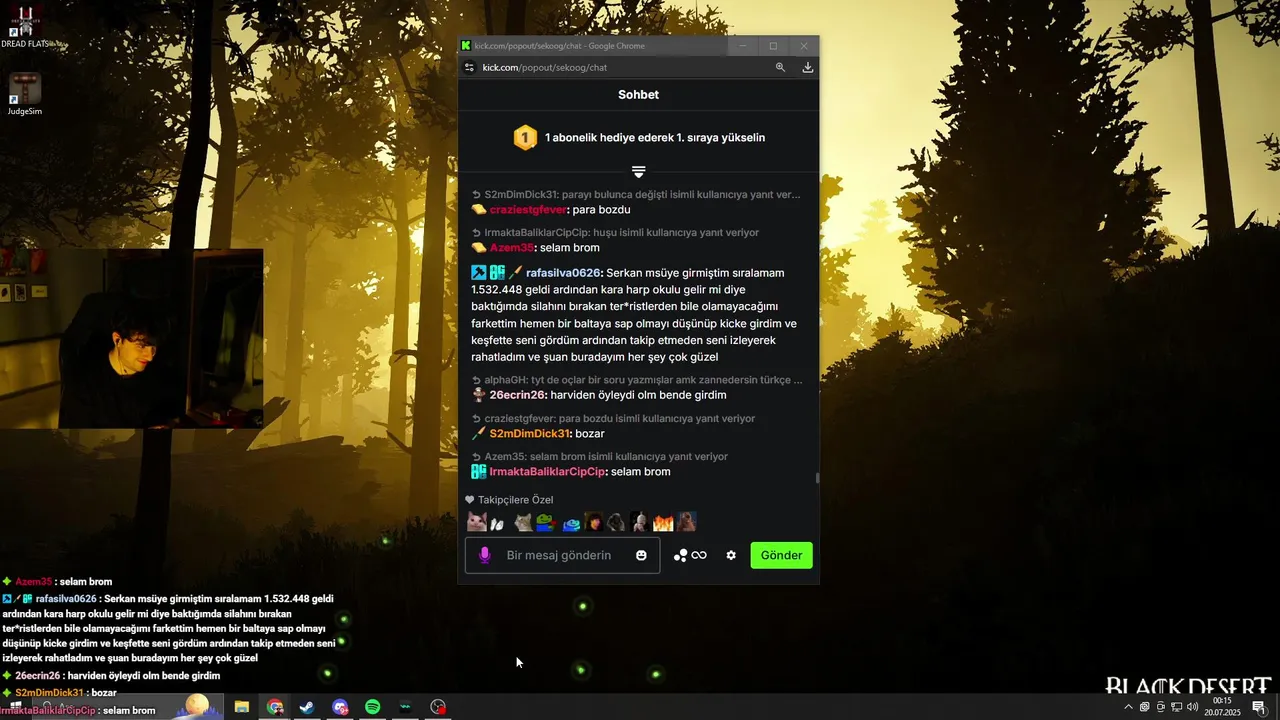Viewport: 1280px width, 720px height.
Task: Click the webcam overlay thumbnail
Action: coord(131,339)
